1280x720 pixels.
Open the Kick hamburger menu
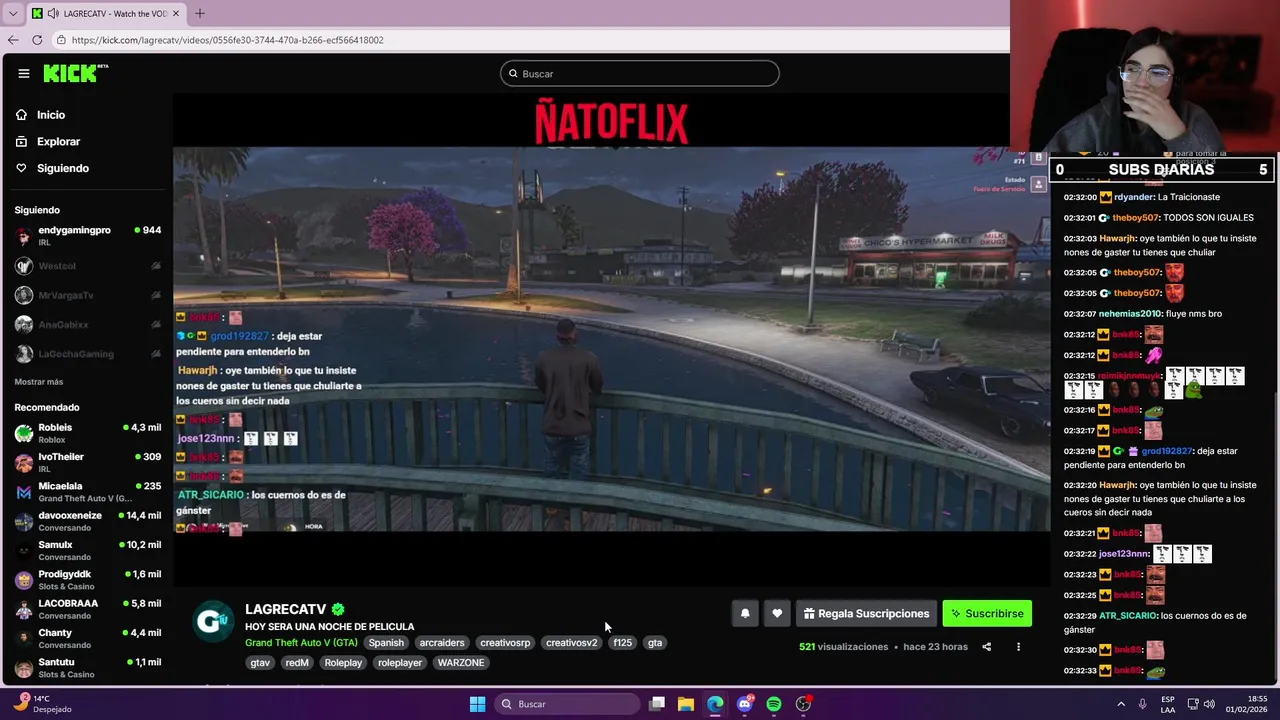[x=23, y=73]
